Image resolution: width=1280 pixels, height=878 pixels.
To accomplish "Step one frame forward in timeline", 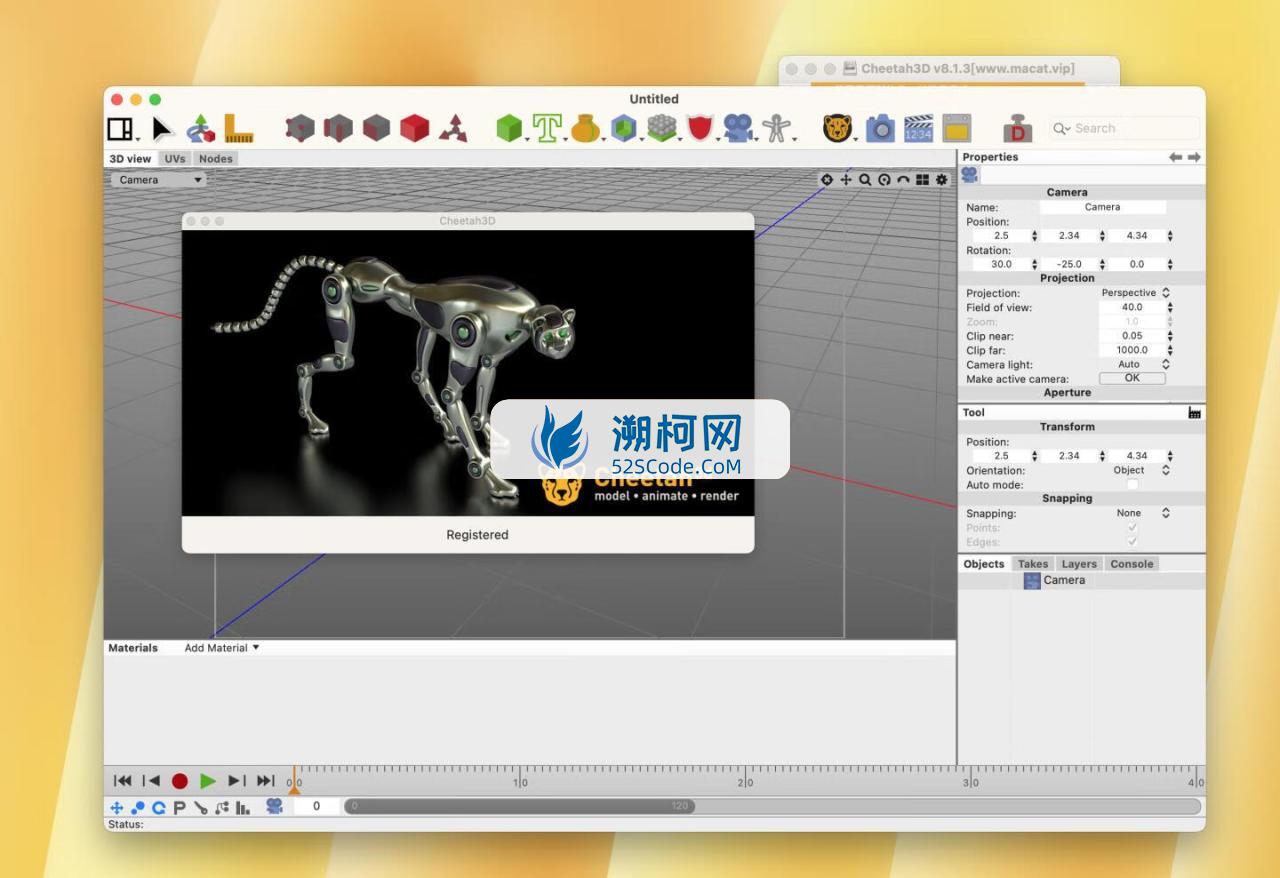I will pyautogui.click(x=236, y=781).
